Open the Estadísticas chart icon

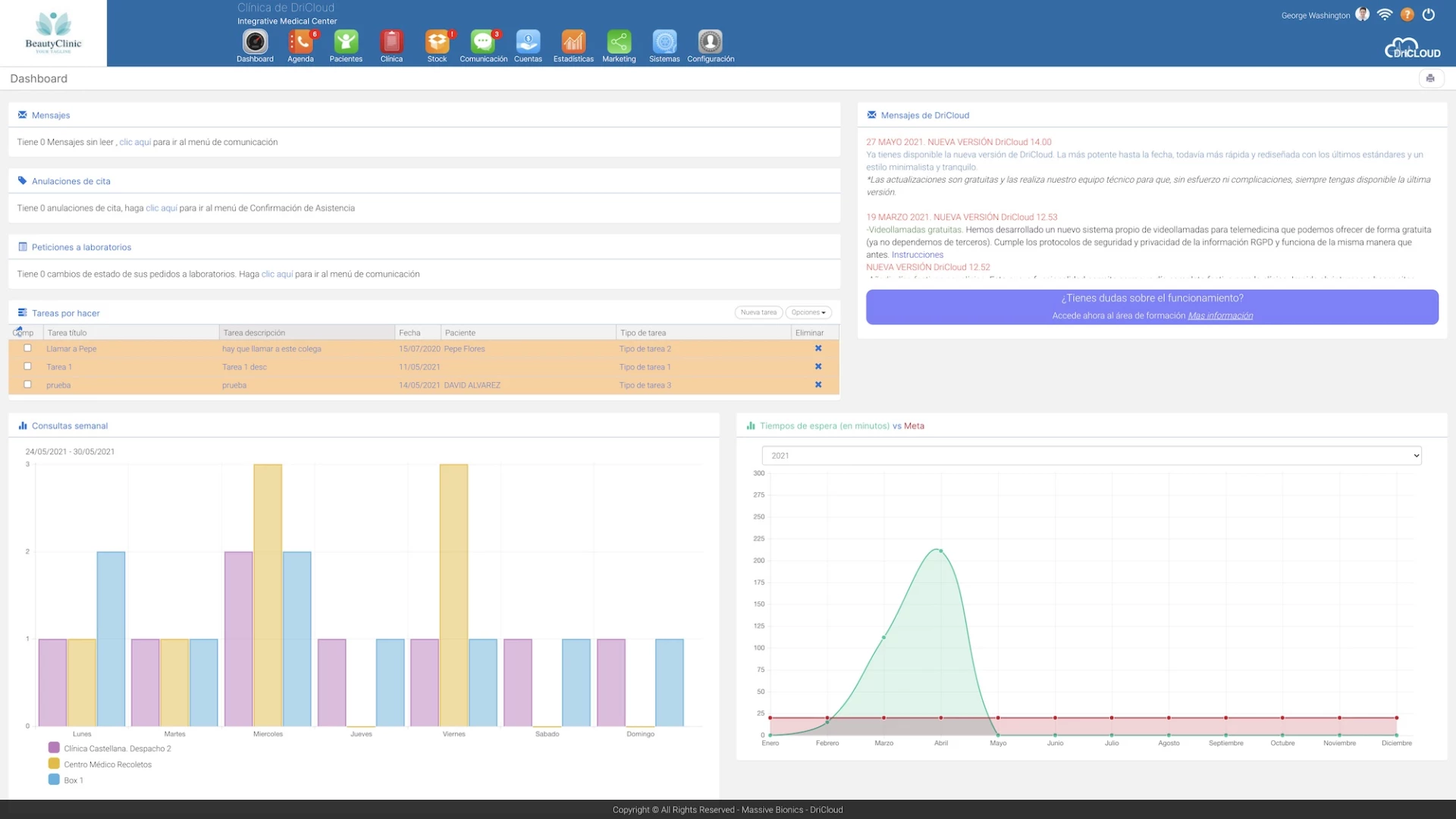(x=573, y=42)
